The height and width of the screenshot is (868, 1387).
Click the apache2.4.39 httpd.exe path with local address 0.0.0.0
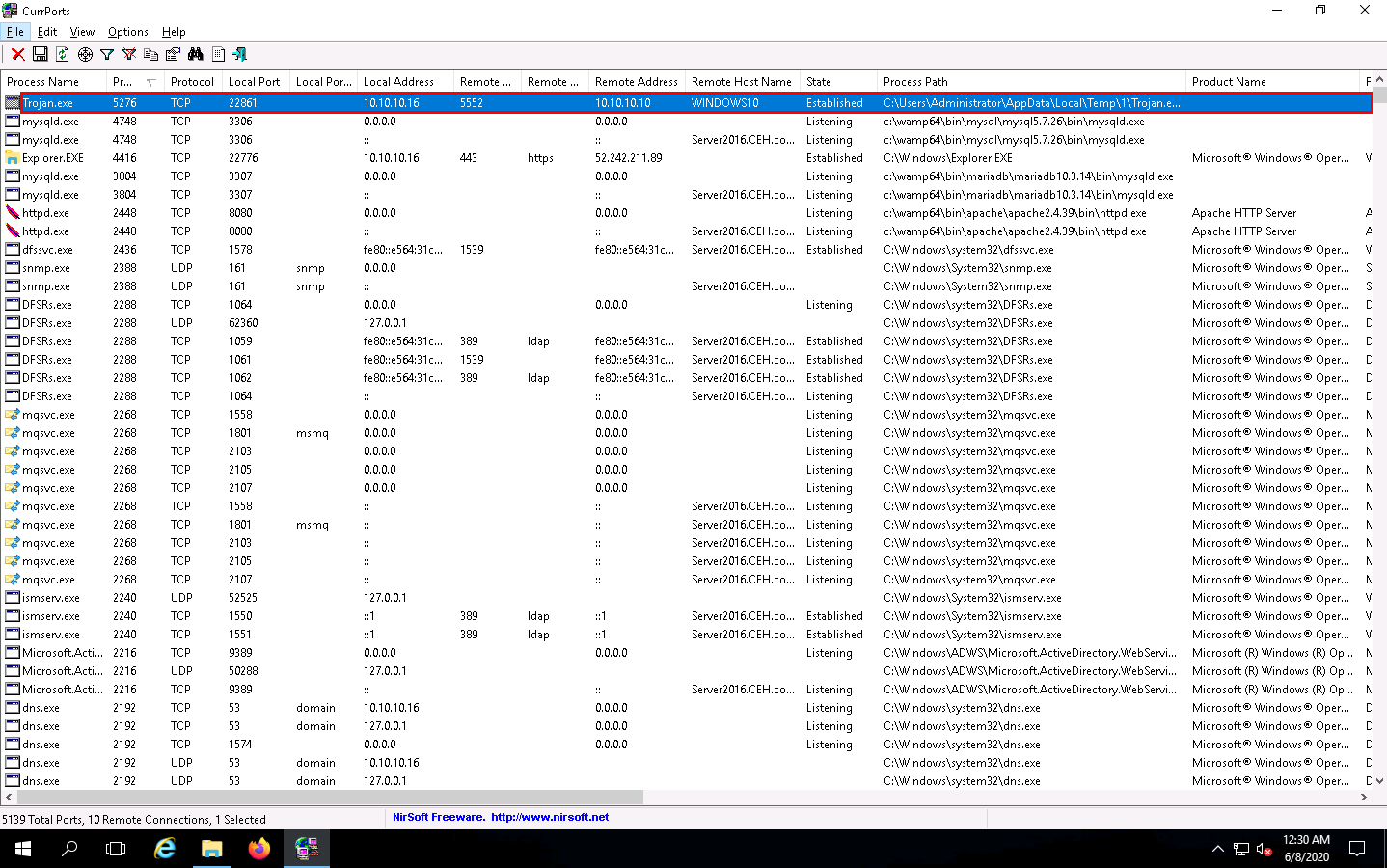pyautogui.click(x=1015, y=213)
